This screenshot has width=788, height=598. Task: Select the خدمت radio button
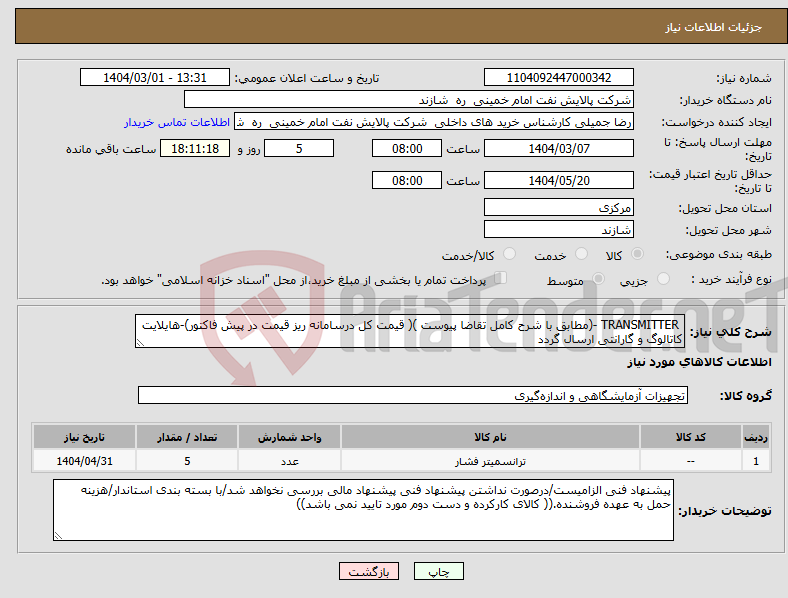(x=581, y=254)
